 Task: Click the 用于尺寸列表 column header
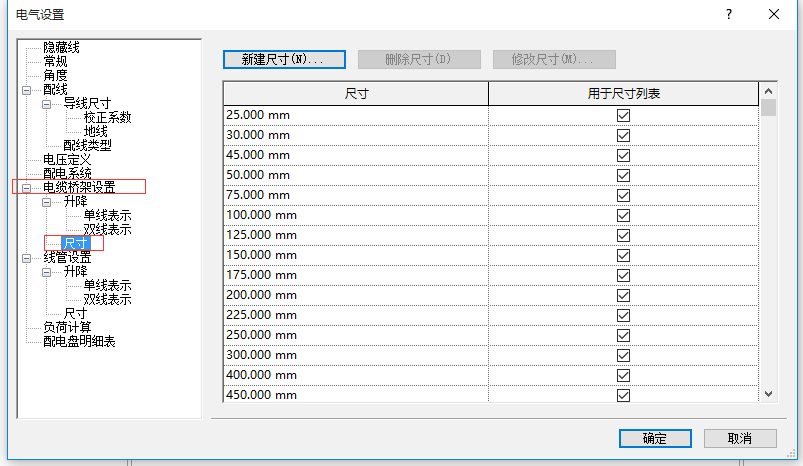(x=623, y=94)
